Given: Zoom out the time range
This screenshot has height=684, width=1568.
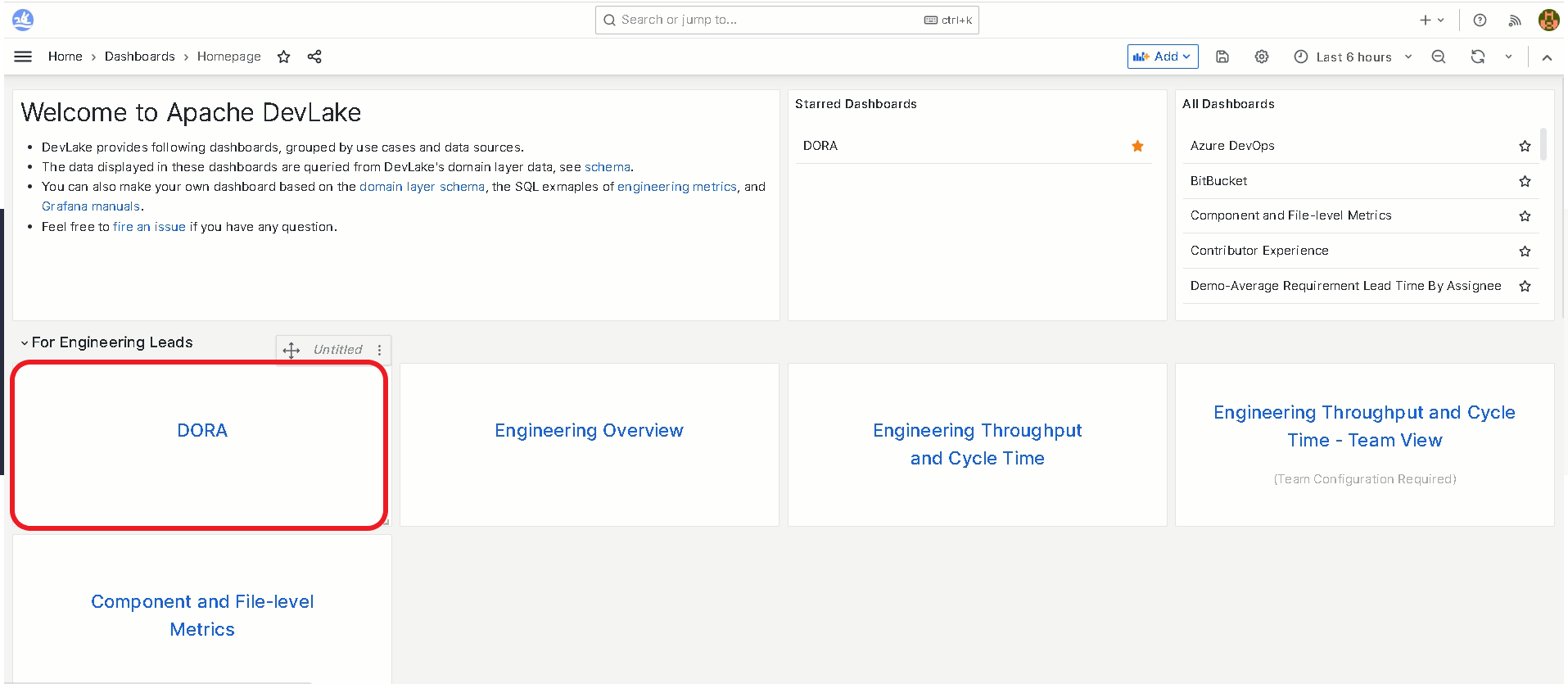Looking at the screenshot, I should tap(1439, 57).
